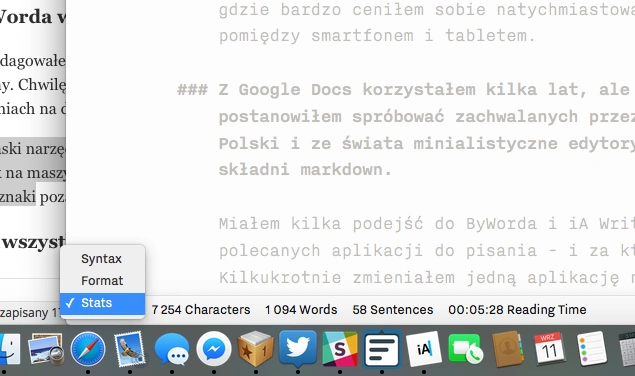The image size is (635, 376).
Task: Open FaceTime from the dock
Action: 466,349
